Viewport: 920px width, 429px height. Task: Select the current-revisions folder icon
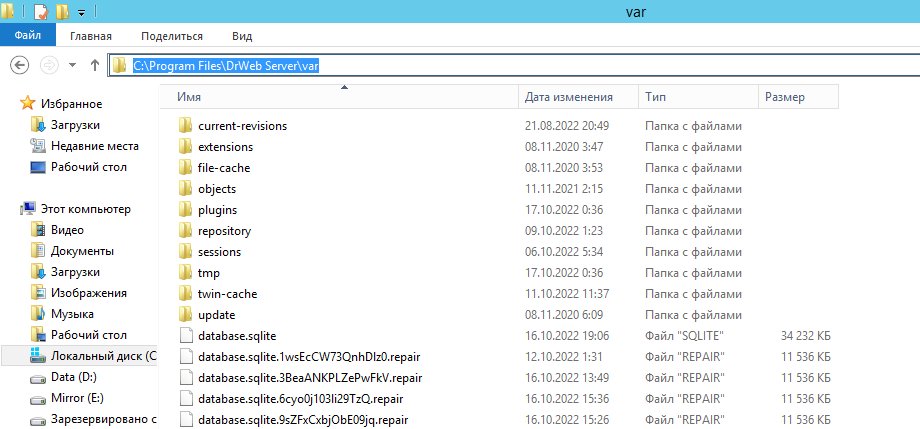(x=184, y=126)
